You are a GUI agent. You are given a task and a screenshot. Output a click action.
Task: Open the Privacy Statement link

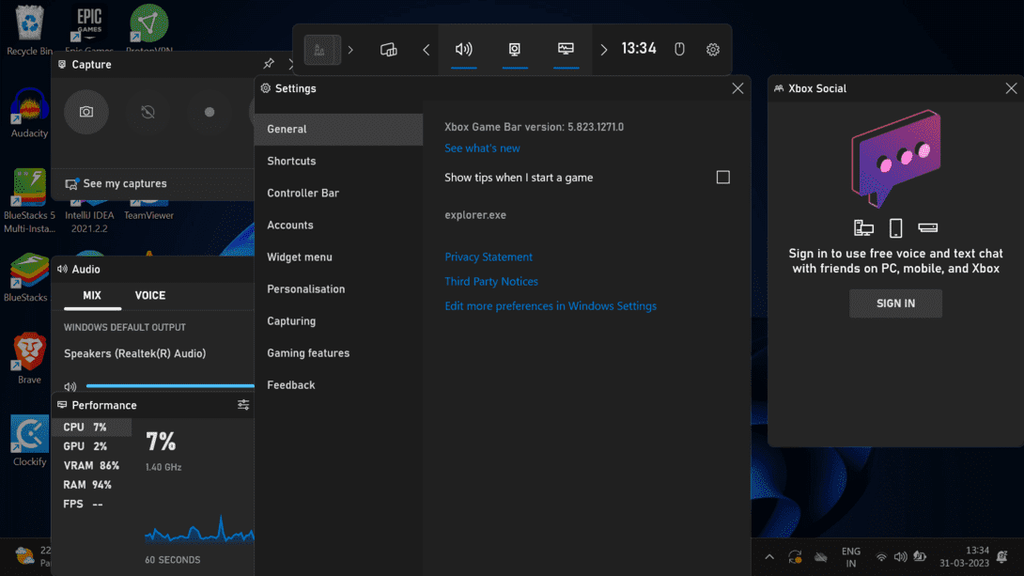click(x=489, y=256)
